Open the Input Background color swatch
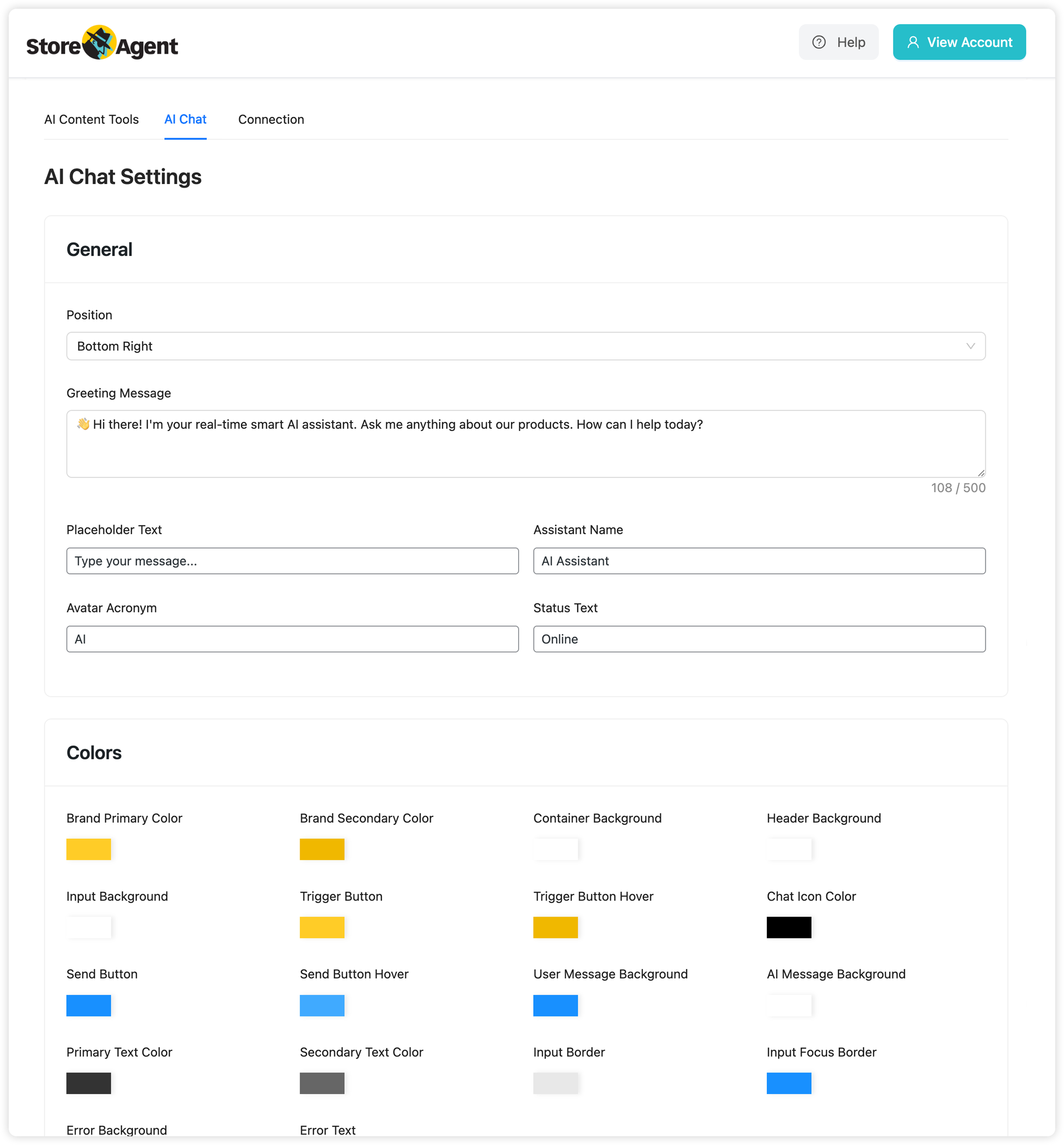The image size is (1064, 1145). pos(88,928)
